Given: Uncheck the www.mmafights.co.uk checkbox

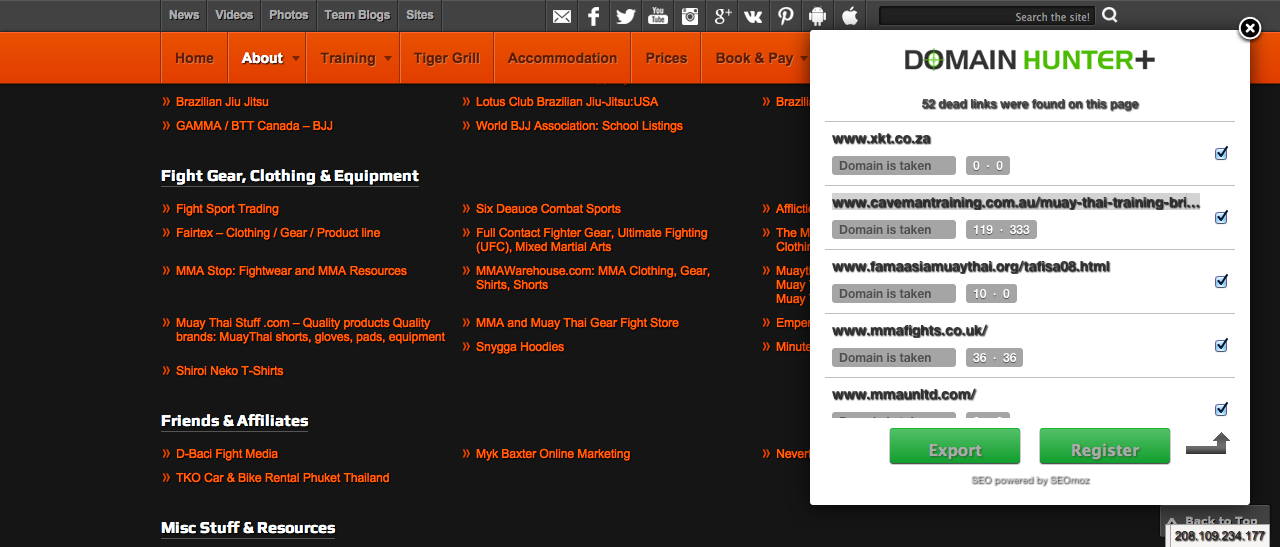Looking at the screenshot, I should [1221, 346].
